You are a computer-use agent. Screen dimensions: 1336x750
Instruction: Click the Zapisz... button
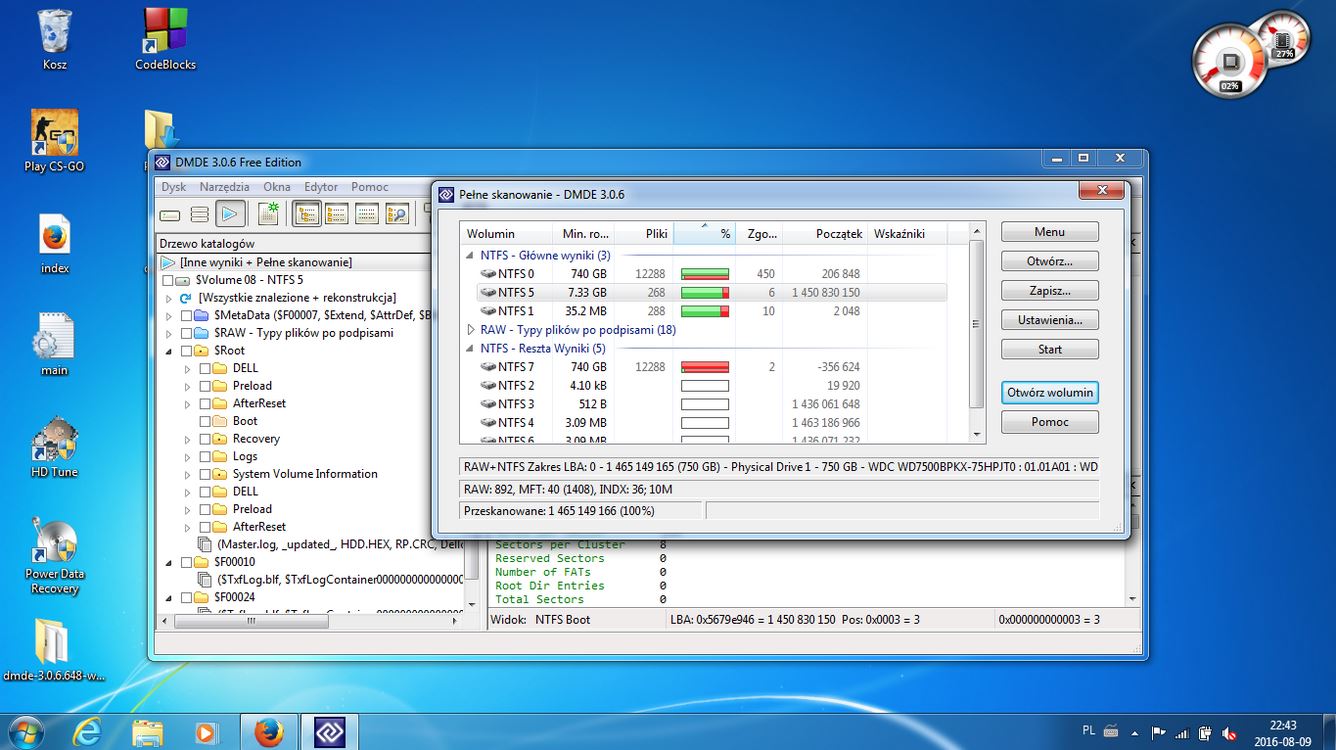click(1049, 291)
